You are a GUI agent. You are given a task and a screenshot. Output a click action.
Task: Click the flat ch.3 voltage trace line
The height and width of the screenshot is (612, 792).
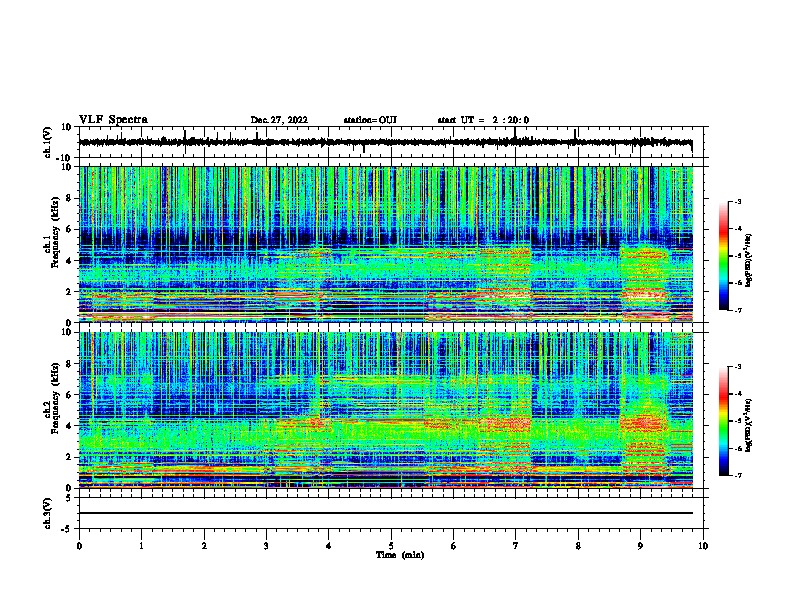point(386,513)
